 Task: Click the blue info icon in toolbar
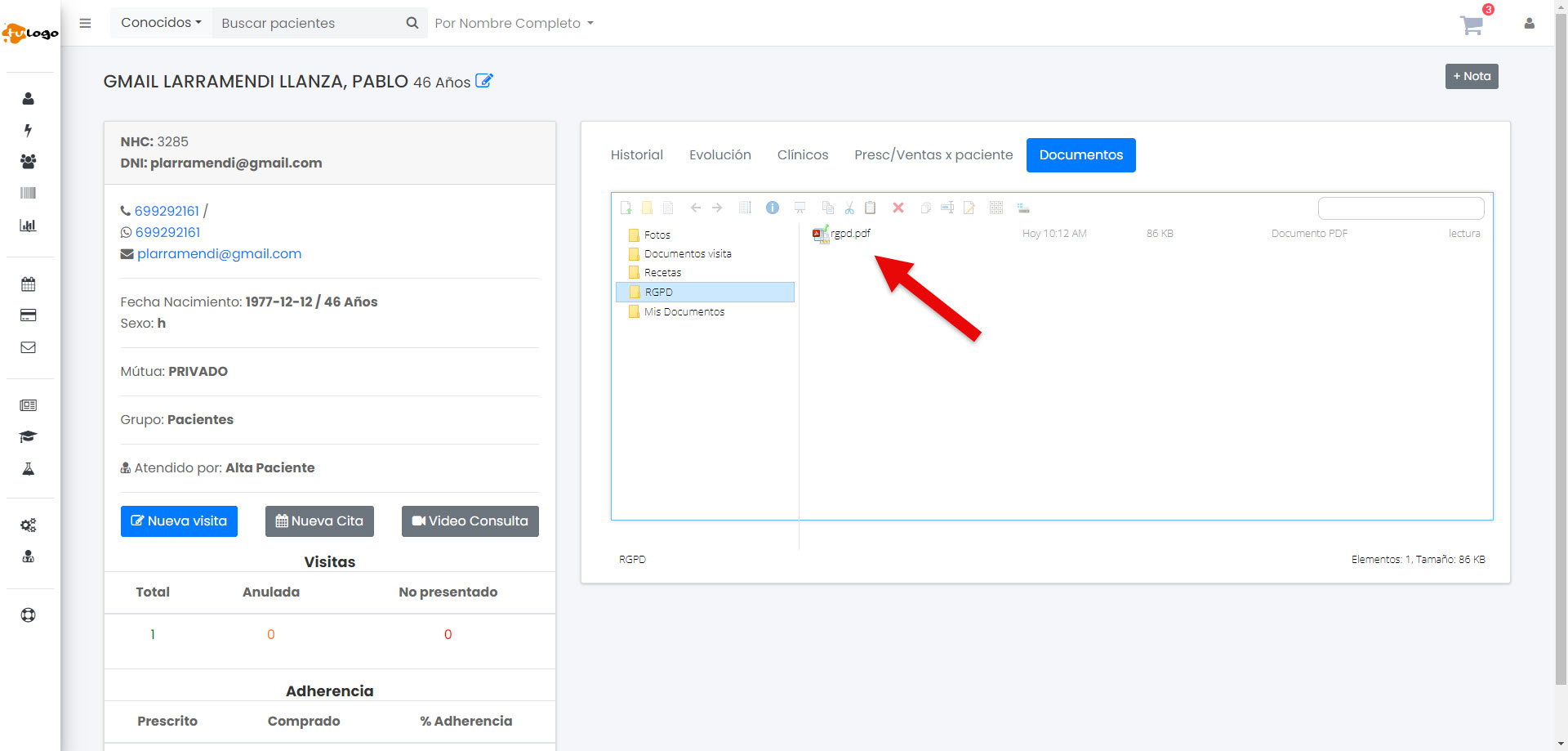(773, 208)
